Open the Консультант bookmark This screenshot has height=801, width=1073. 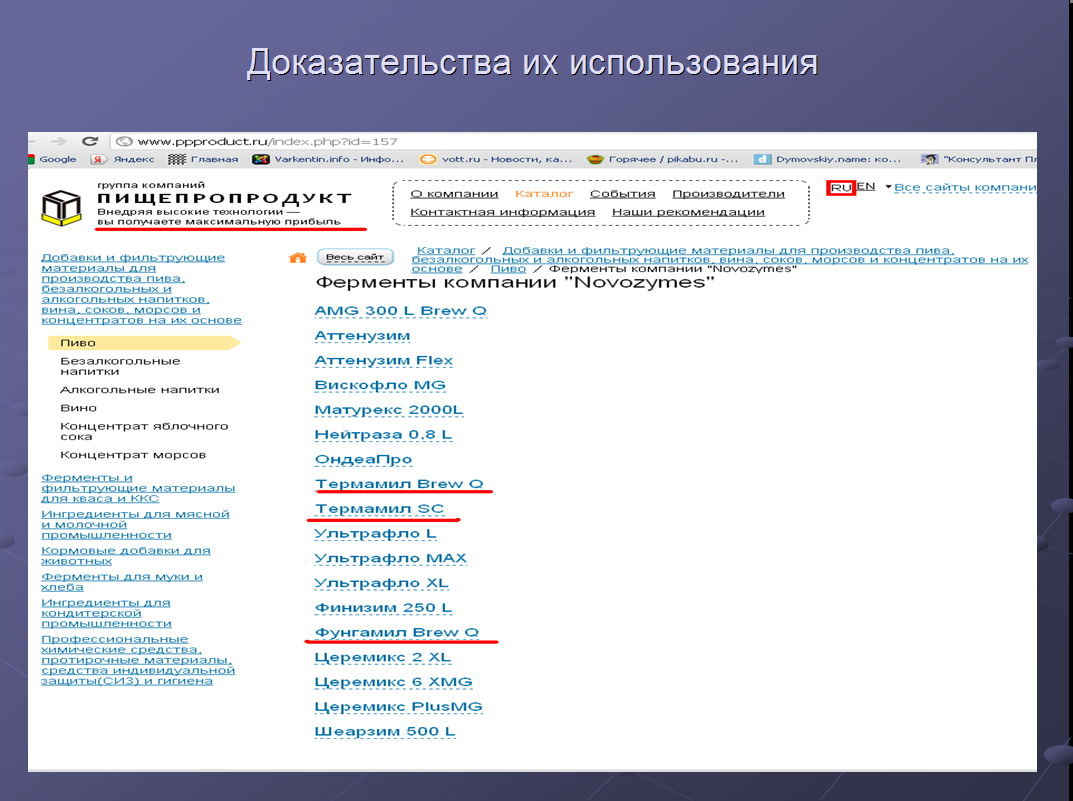tap(979, 159)
